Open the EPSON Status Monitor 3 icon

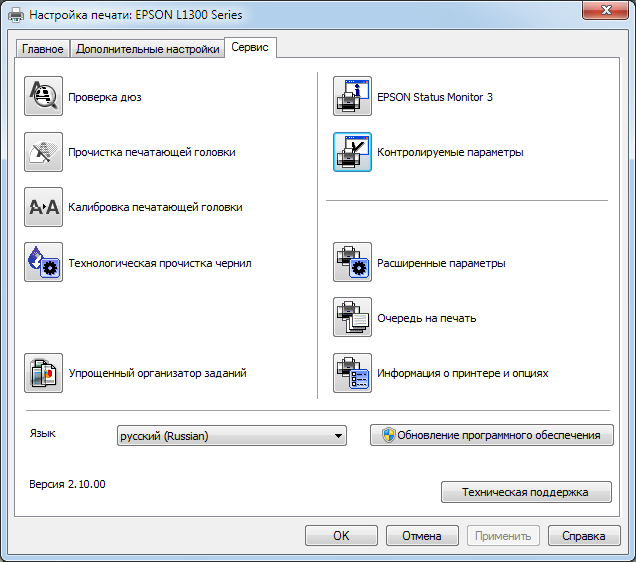click(352, 96)
